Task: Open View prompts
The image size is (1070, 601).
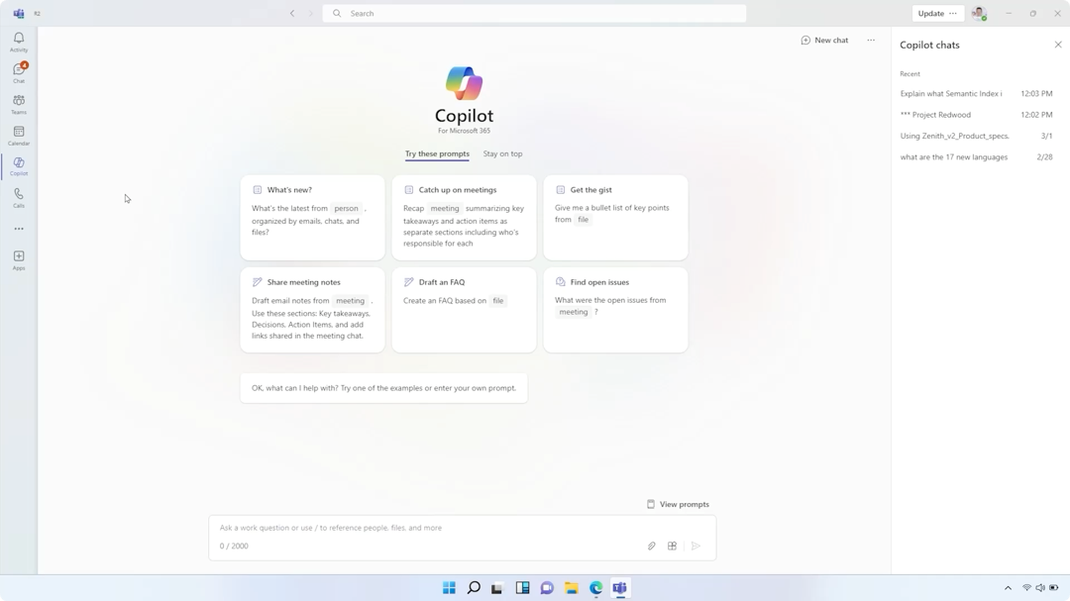Action: [678, 504]
